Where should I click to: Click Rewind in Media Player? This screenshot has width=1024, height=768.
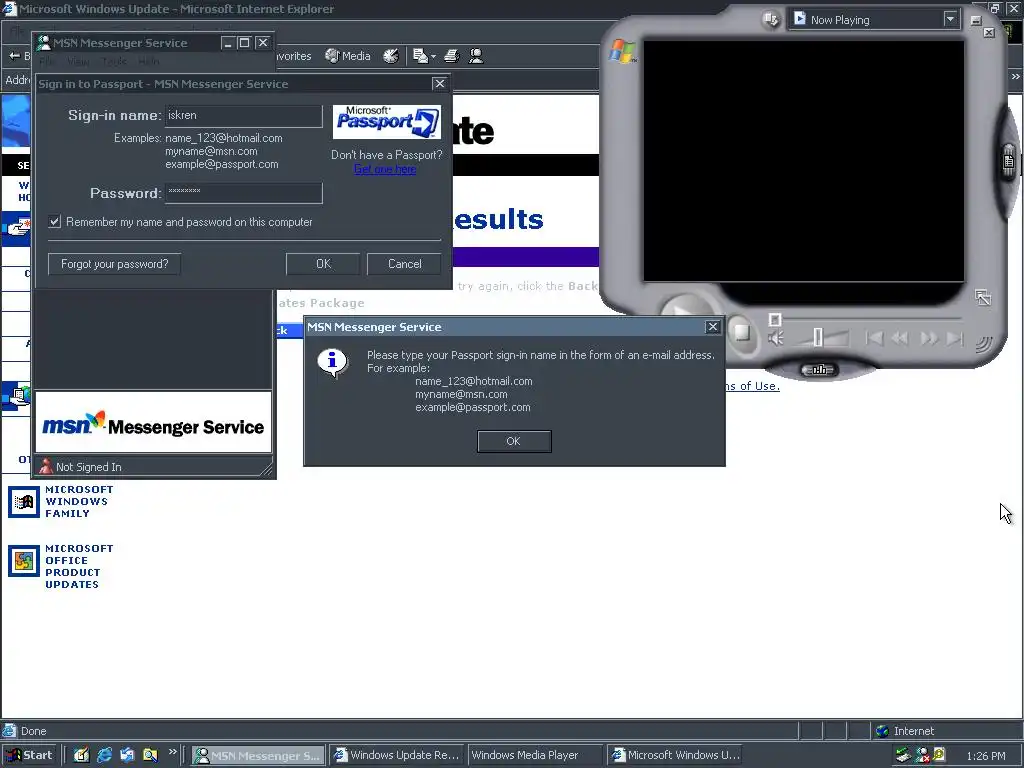(900, 338)
